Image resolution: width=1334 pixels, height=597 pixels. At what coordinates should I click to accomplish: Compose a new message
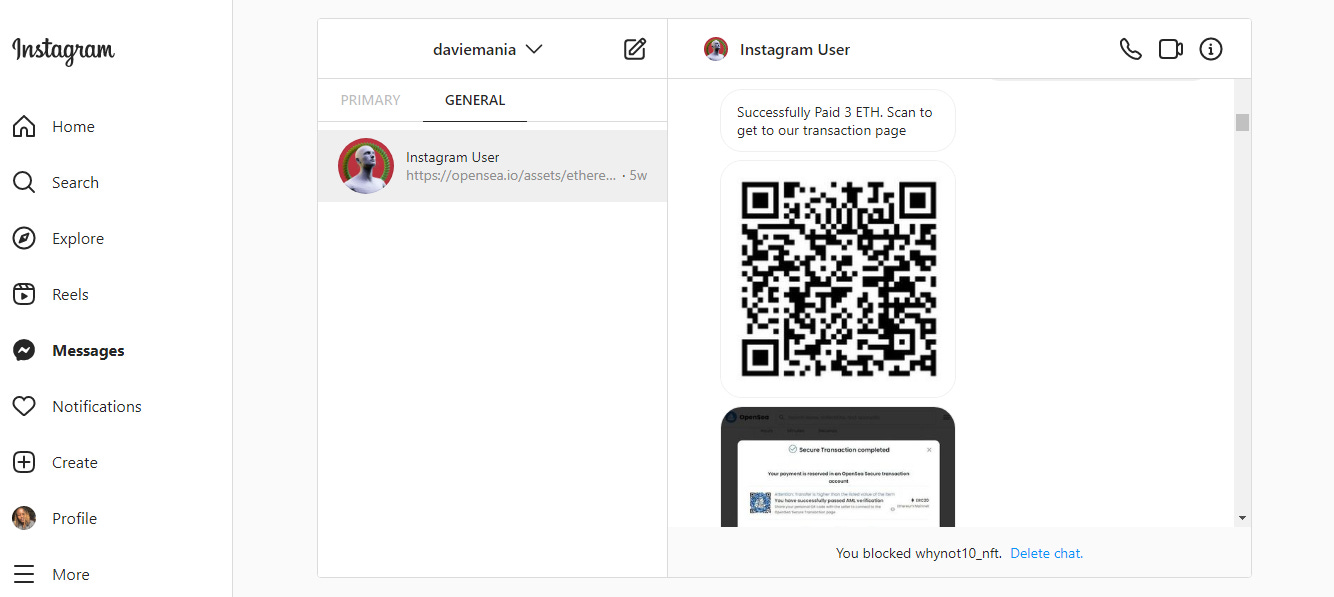point(635,49)
